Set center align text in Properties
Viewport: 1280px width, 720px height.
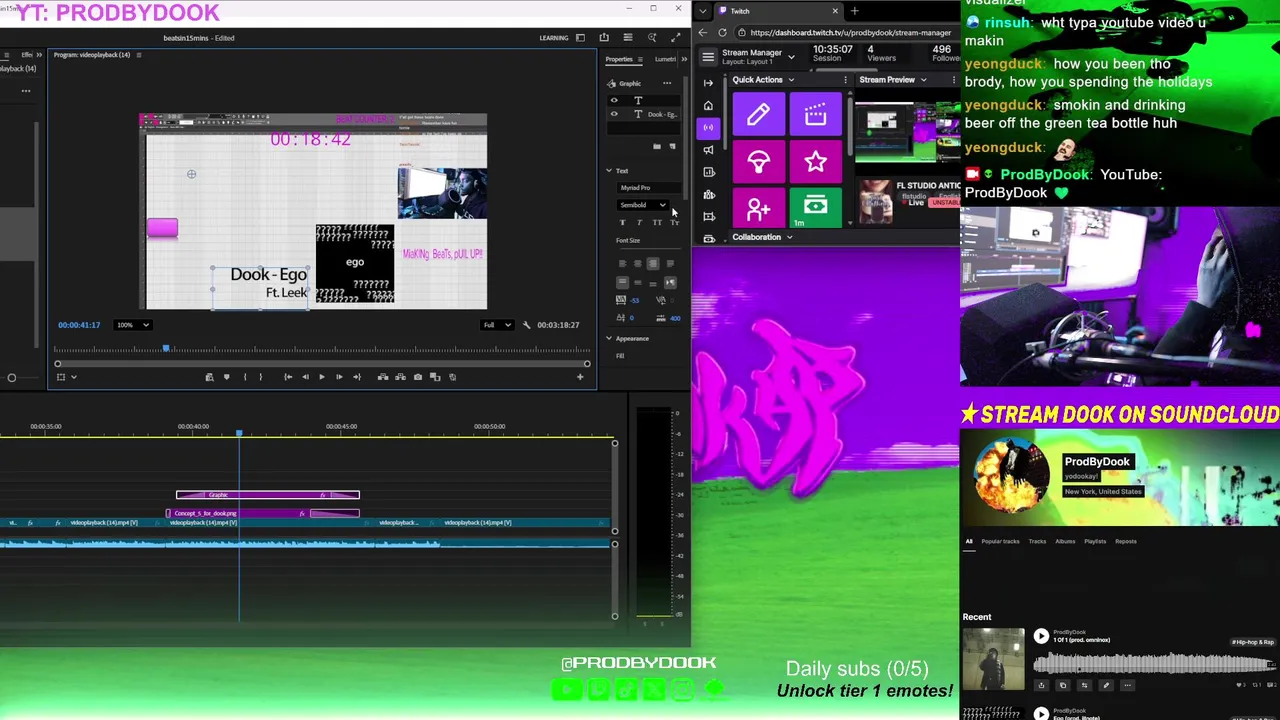tap(638, 263)
